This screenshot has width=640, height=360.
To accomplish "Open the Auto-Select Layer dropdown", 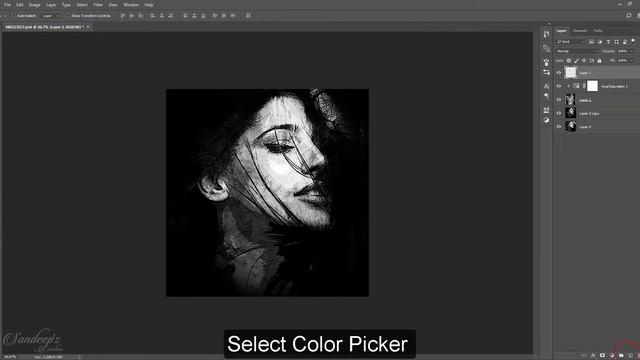I will point(51,16).
